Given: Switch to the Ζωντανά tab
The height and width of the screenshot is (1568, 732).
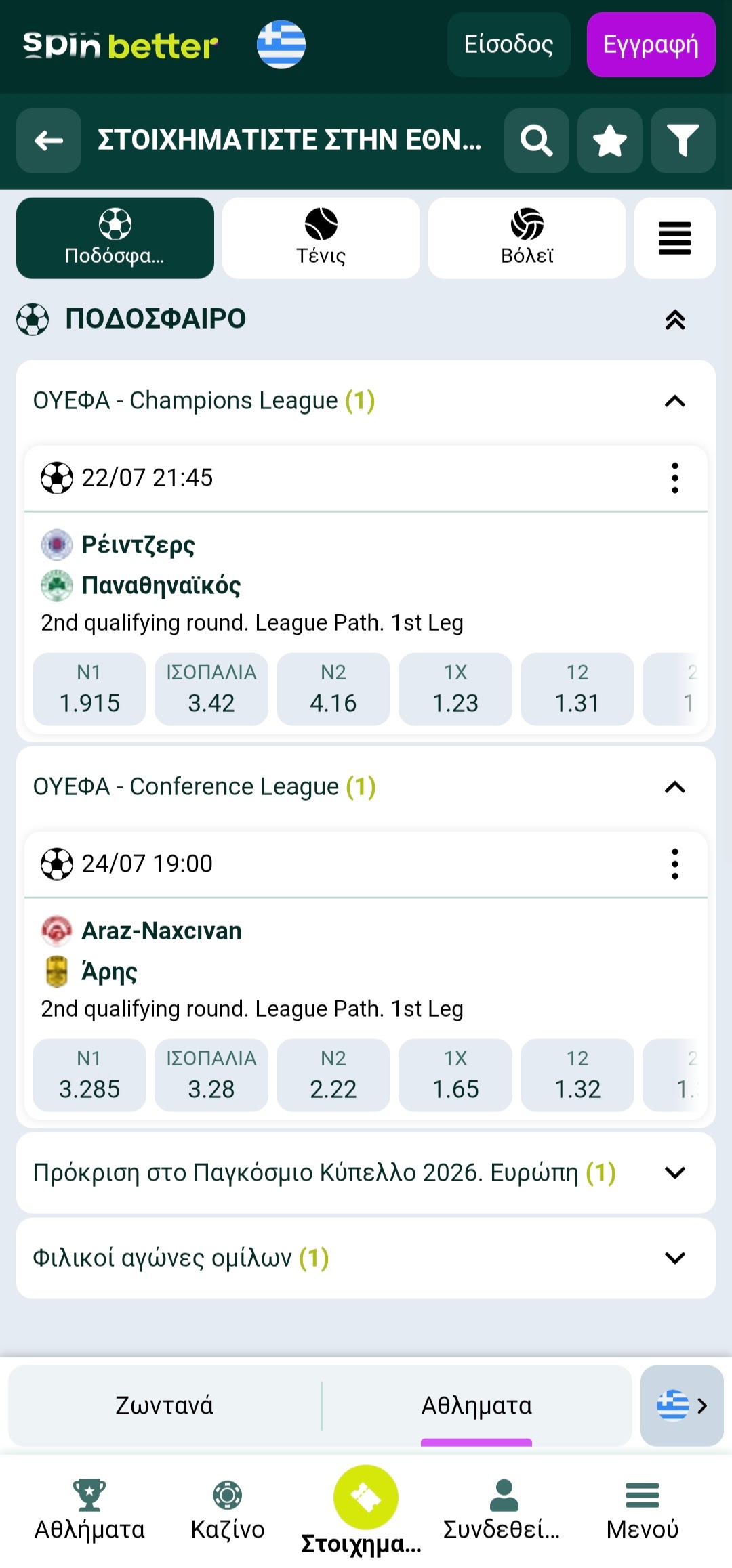Looking at the screenshot, I should tap(165, 1405).
